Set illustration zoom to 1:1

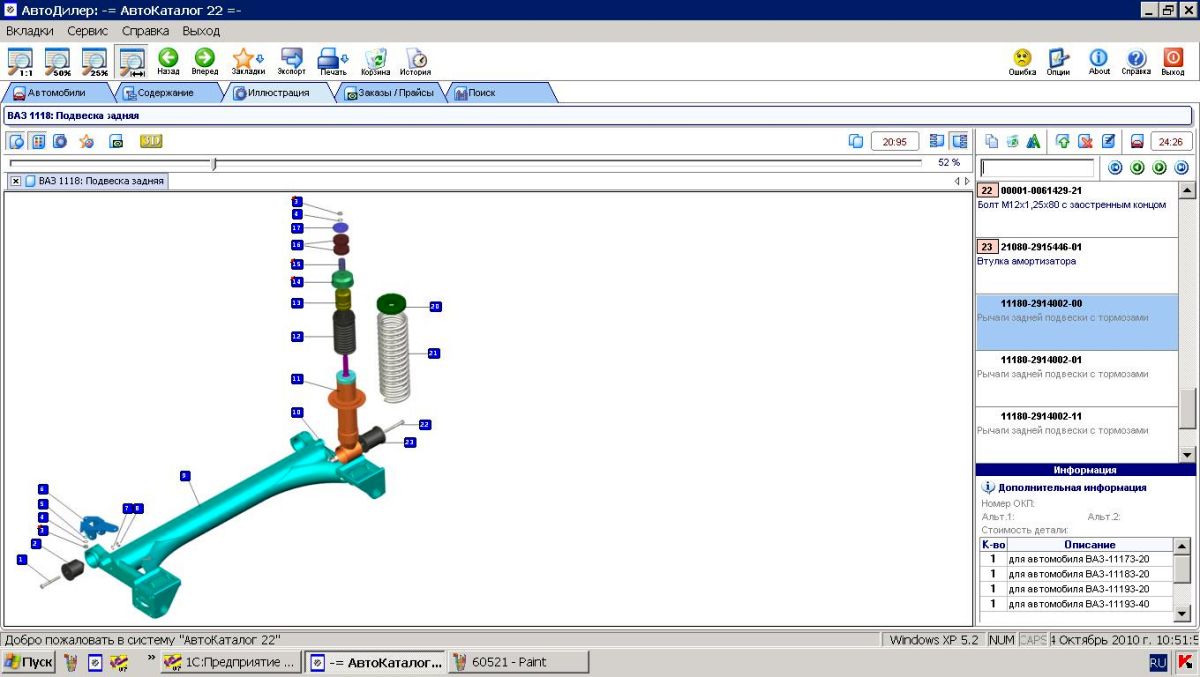tap(19, 61)
